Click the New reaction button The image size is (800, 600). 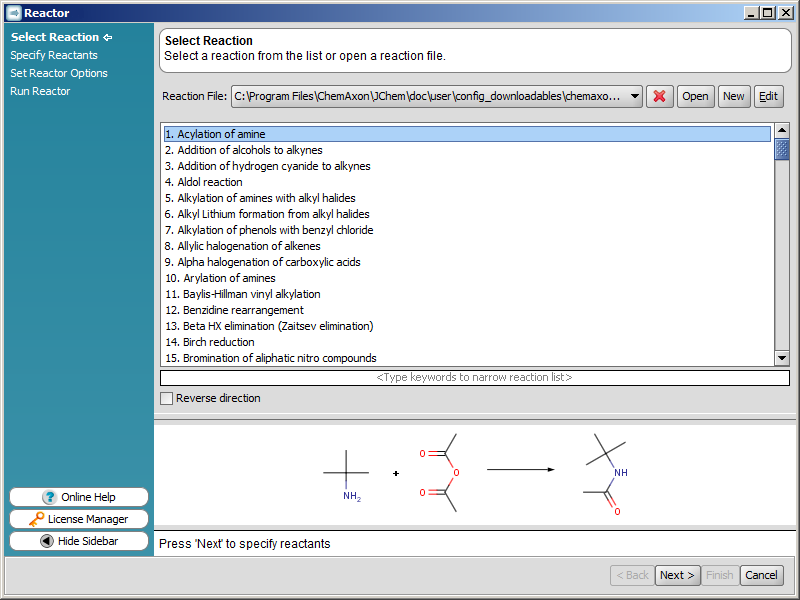734,97
